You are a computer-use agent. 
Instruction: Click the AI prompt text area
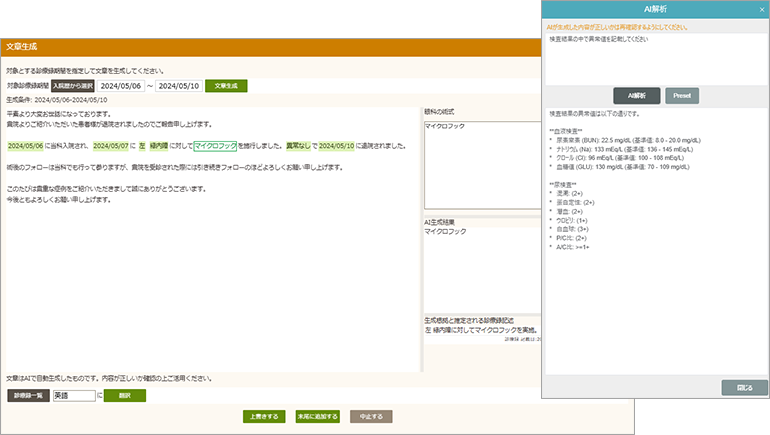click(656, 59)
